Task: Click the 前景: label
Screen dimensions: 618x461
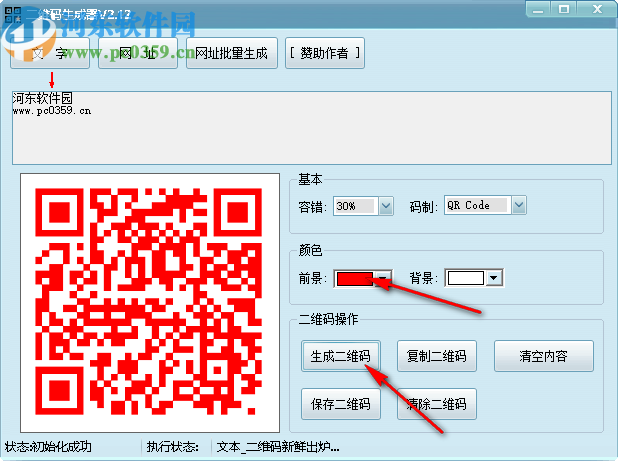Action: (313, 279)
